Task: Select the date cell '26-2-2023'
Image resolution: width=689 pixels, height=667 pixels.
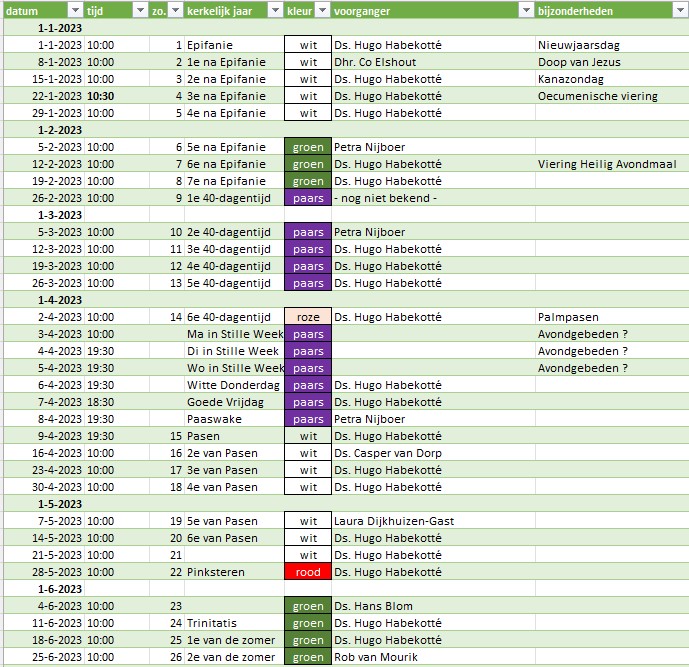Action: point(44,198)
